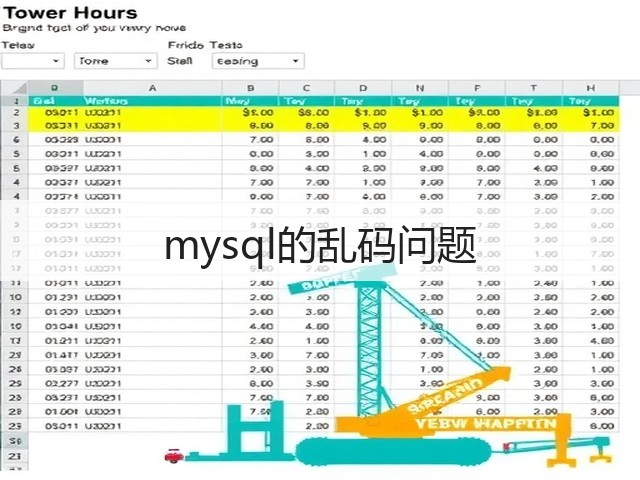The width and height of the screenshot is (640, 480).
Task: Click the column B dollar cell in row 2
Action: tap(251, 113)
